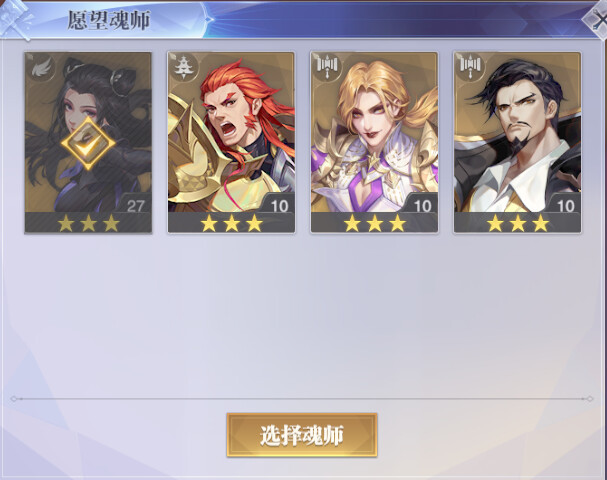Click the three stars under blonde hero
This screenshot has width=607, height=480.
(374, 223)
